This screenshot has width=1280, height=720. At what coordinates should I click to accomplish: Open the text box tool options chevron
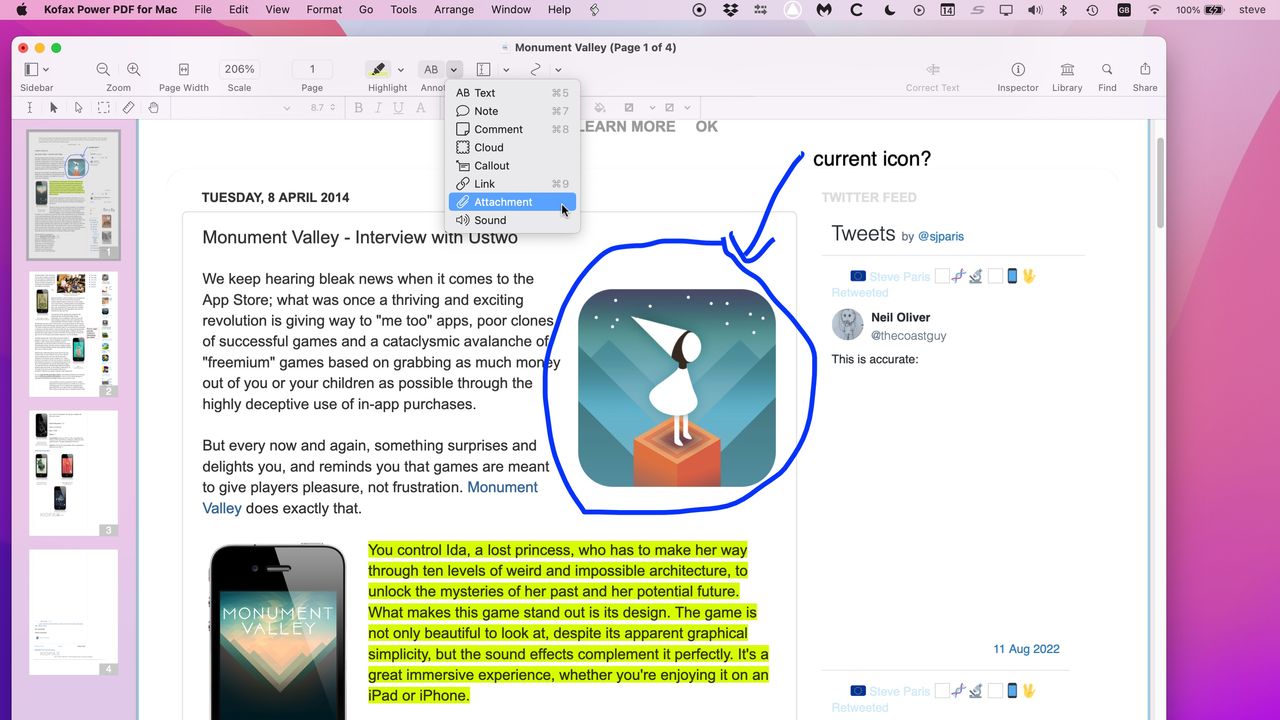[506, 70]
